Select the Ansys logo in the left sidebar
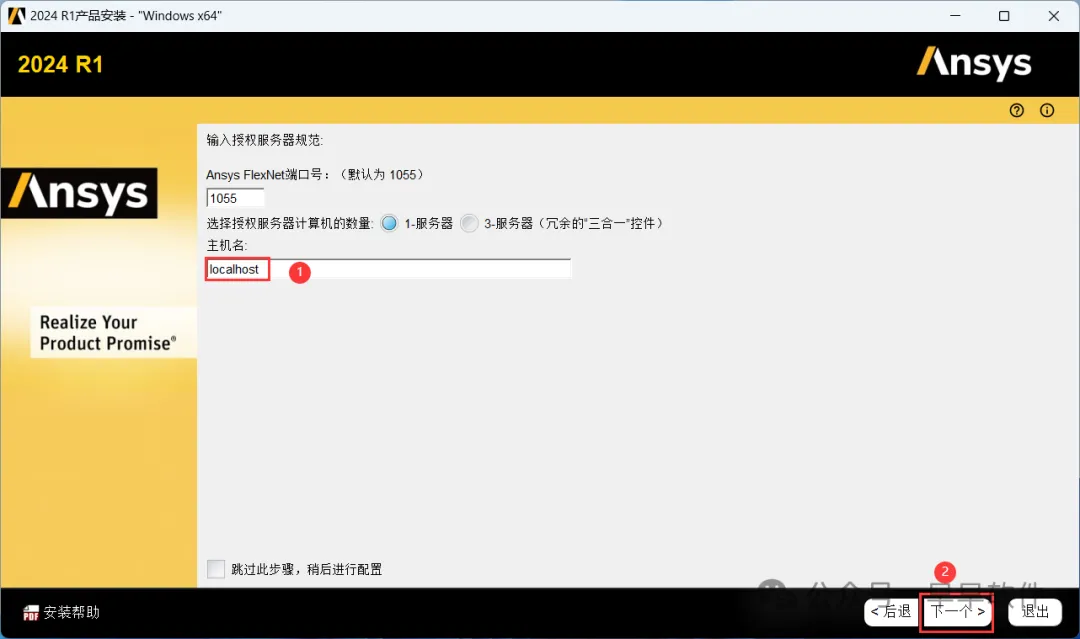 79,193
